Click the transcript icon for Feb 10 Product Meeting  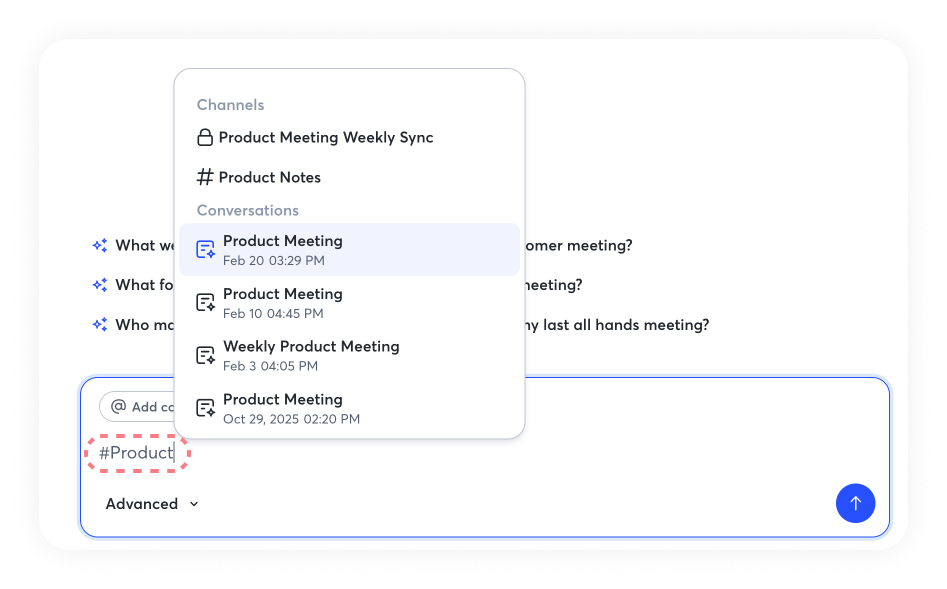tap(206, 302)
